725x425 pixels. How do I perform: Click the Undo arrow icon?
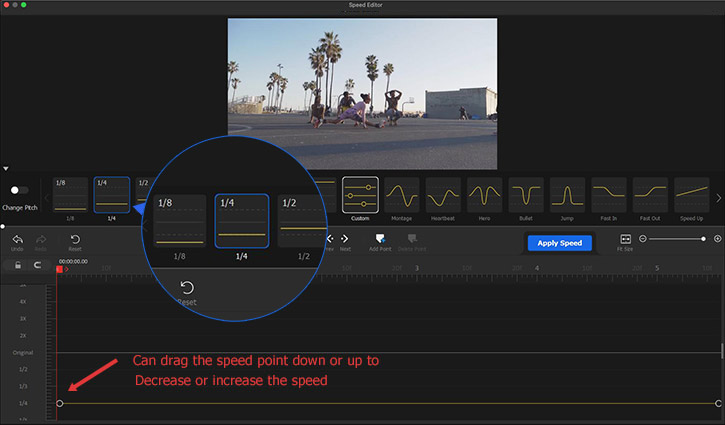click(x=18, y=239)
